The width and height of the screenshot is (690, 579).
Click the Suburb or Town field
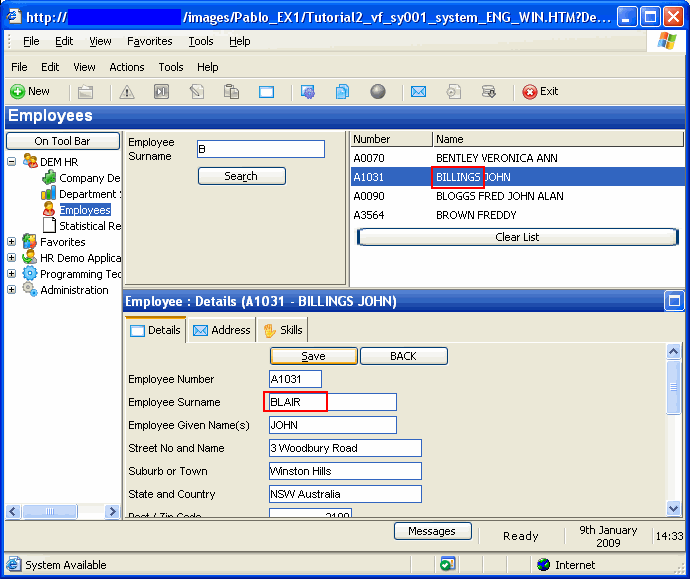click(x=345, y=471)
